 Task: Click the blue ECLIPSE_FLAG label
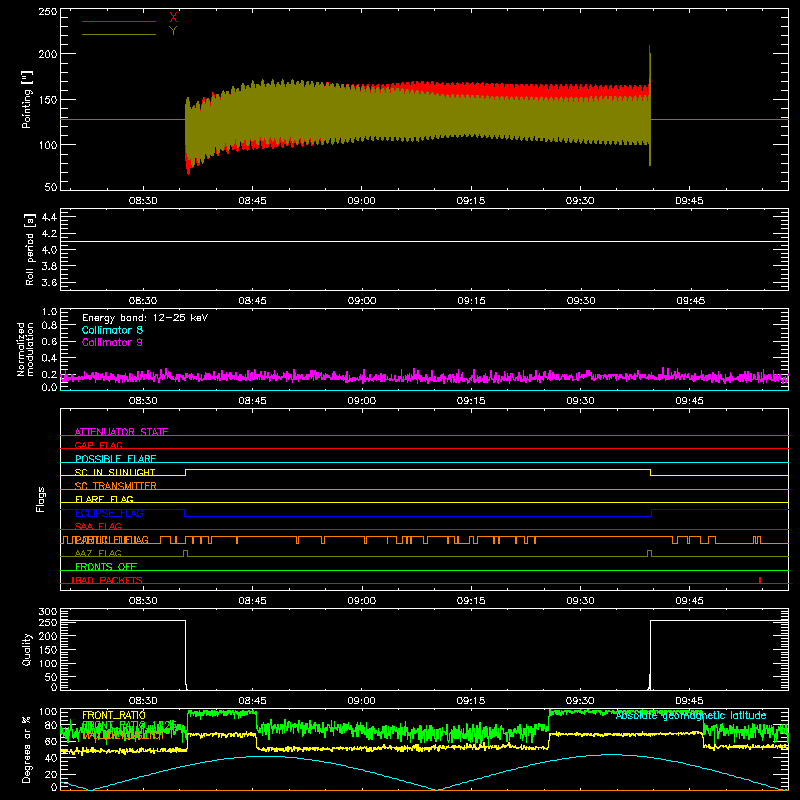109,513
